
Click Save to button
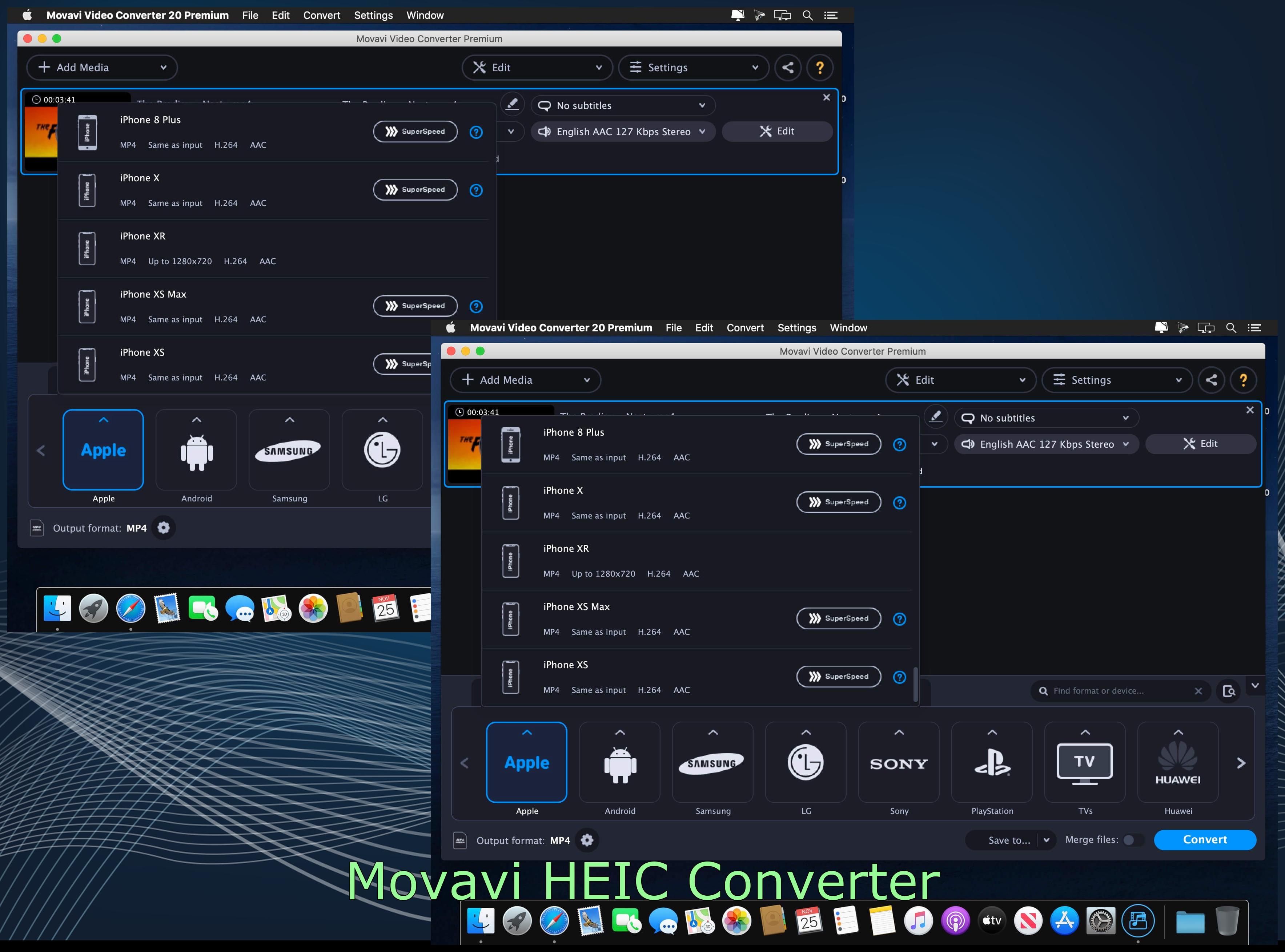(1009, 840)
